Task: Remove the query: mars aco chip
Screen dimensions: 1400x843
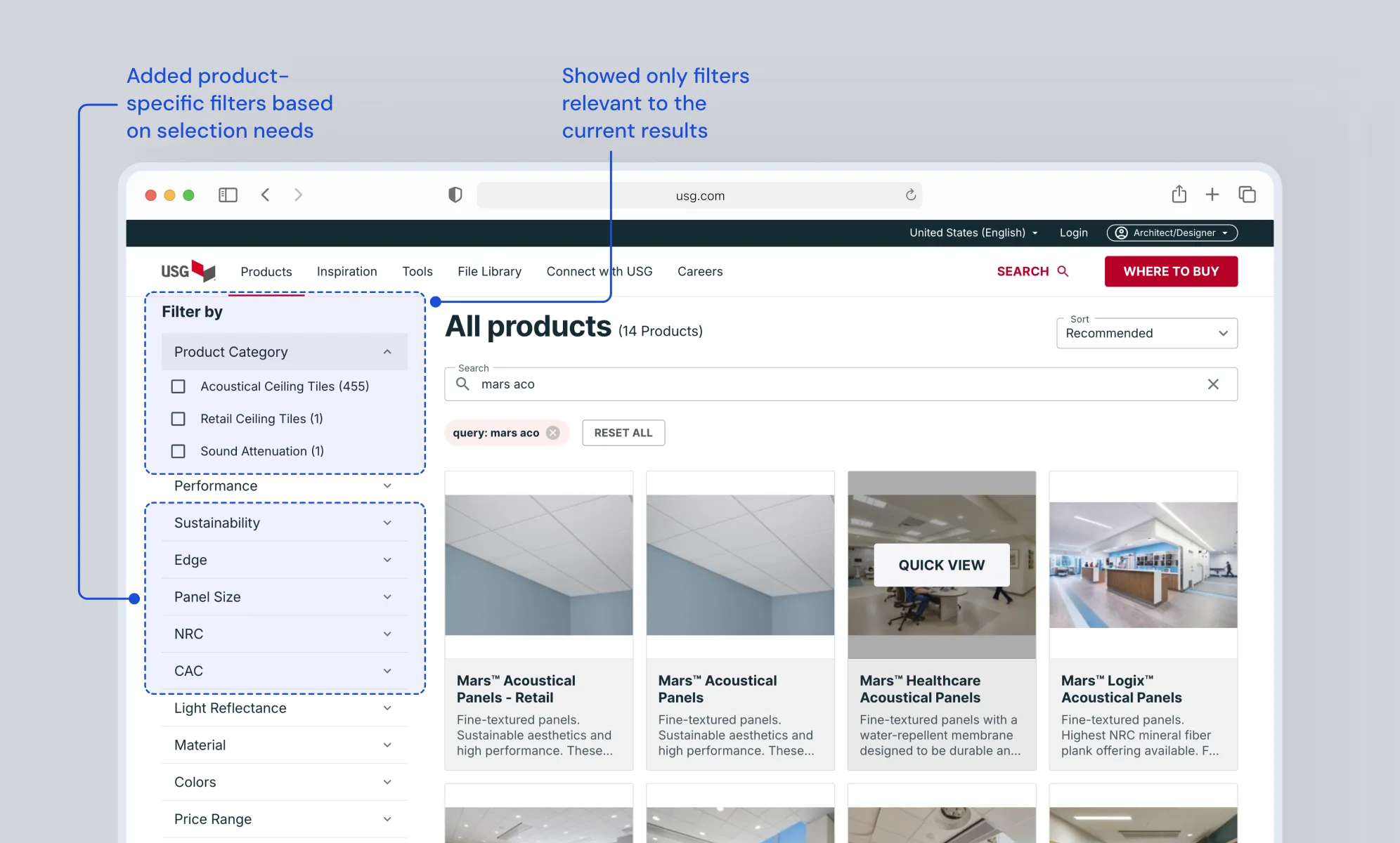Action: pyautogui.click(x=553, y=433)
